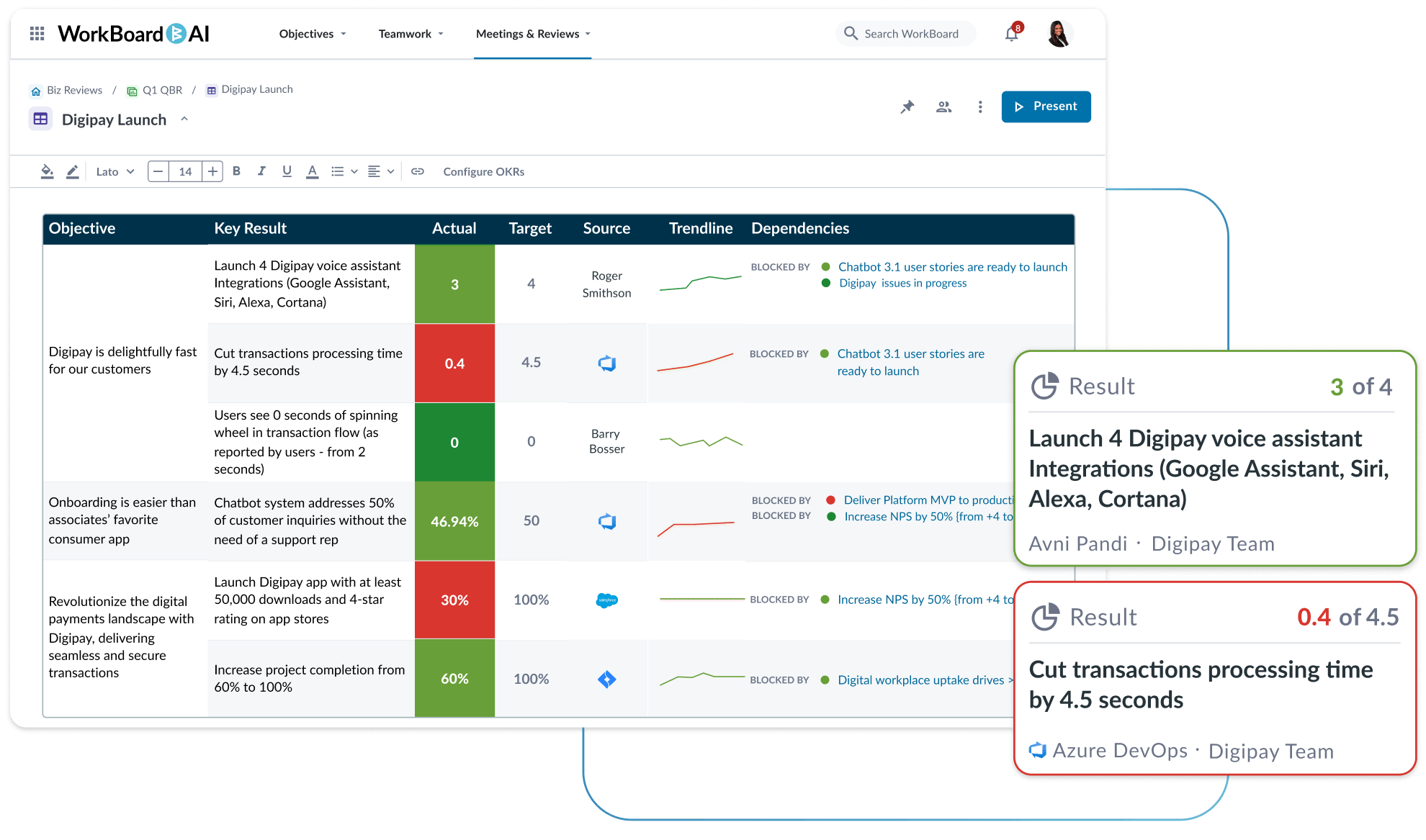1426x840 pixels.
Task: Click objective 'Digipay is delightfully fast for our customers'
Action: (122, 361)
